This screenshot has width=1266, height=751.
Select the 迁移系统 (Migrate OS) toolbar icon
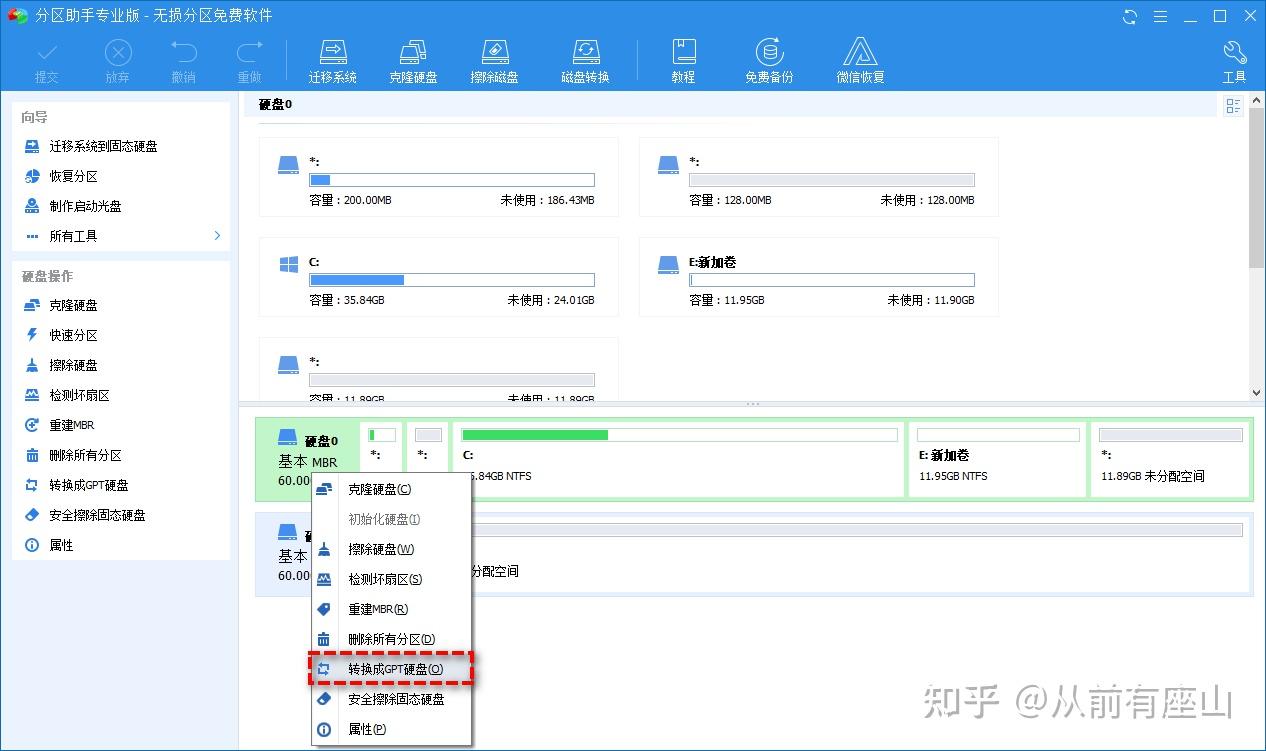tap(333, 58)
